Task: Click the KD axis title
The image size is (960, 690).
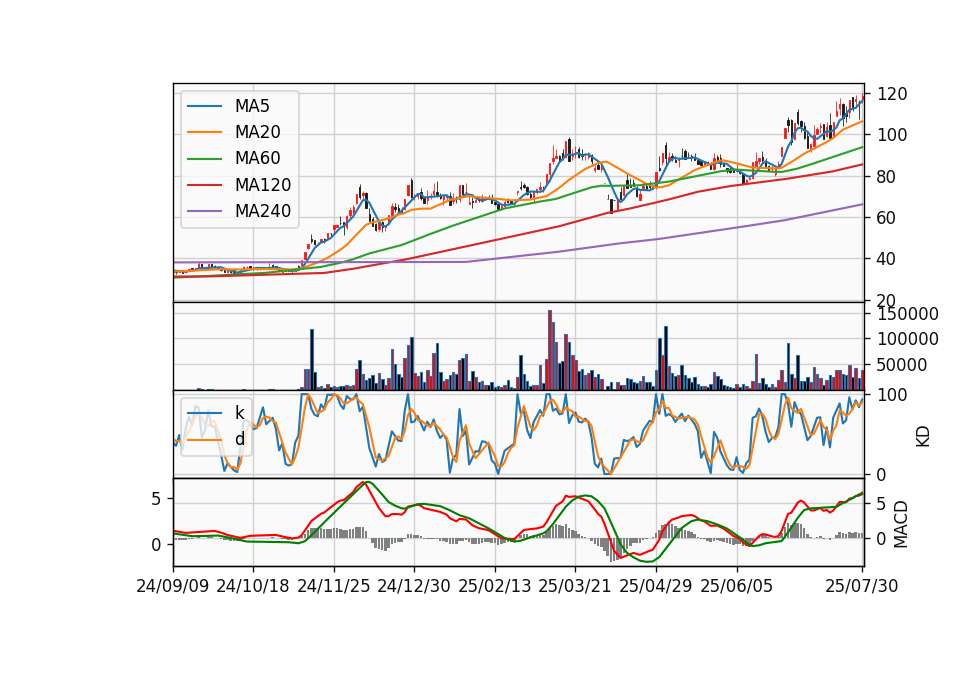Action: (x=923, y=436)
